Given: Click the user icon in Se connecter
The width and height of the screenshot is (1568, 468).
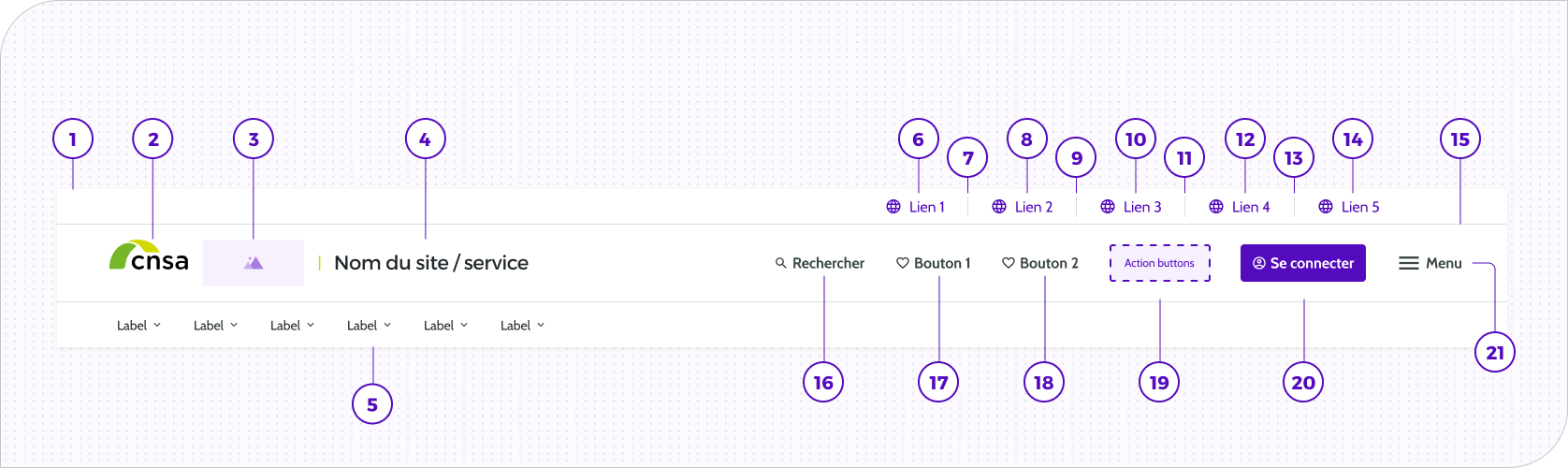Looking at the screenshot, I should point(1259,263).
